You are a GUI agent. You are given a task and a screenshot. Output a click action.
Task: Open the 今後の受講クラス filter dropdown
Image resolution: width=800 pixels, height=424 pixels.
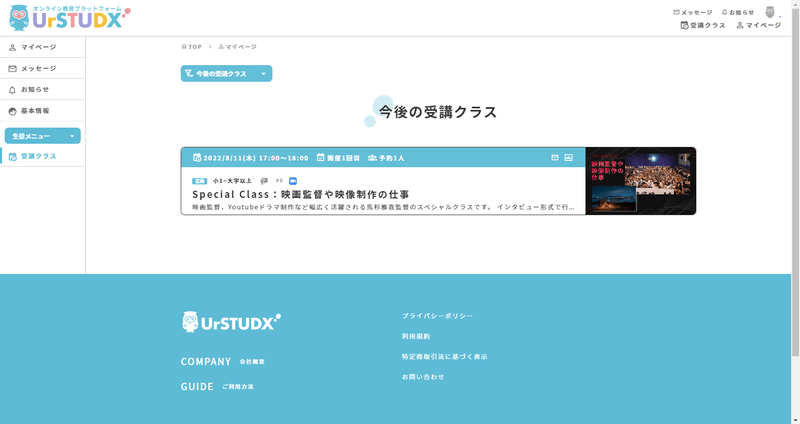(x=226, y=73)
